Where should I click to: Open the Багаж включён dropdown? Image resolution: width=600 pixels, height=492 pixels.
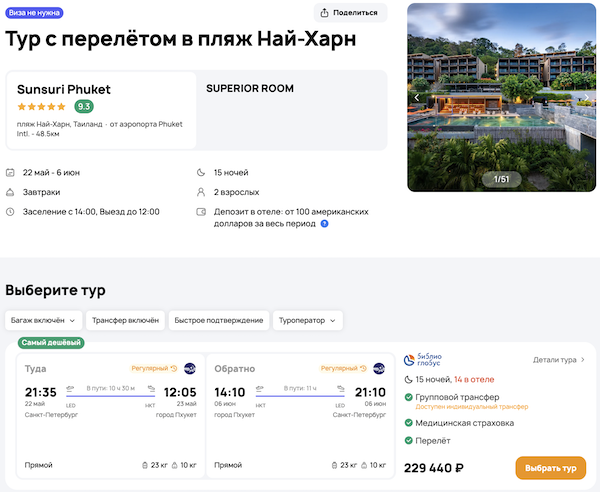42,320
